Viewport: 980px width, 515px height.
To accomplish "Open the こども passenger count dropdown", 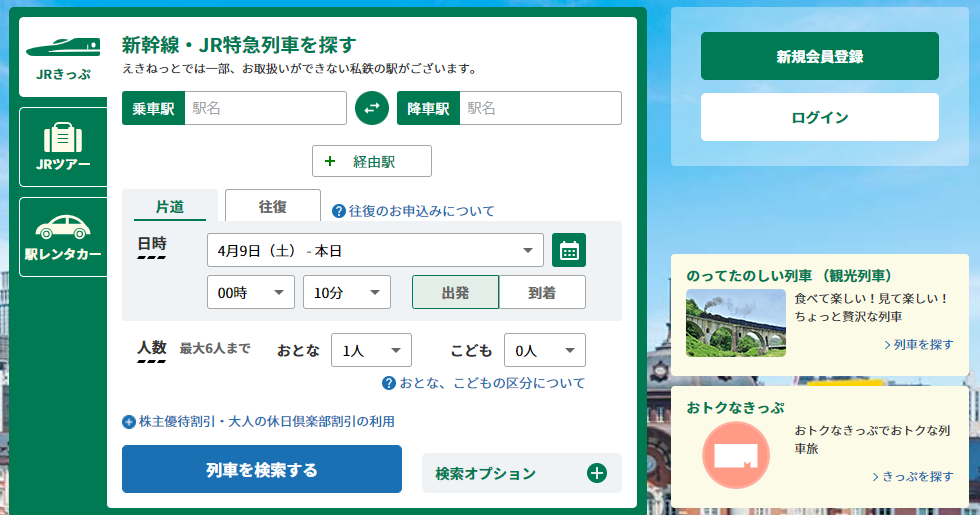I will (x=544, y=350).
